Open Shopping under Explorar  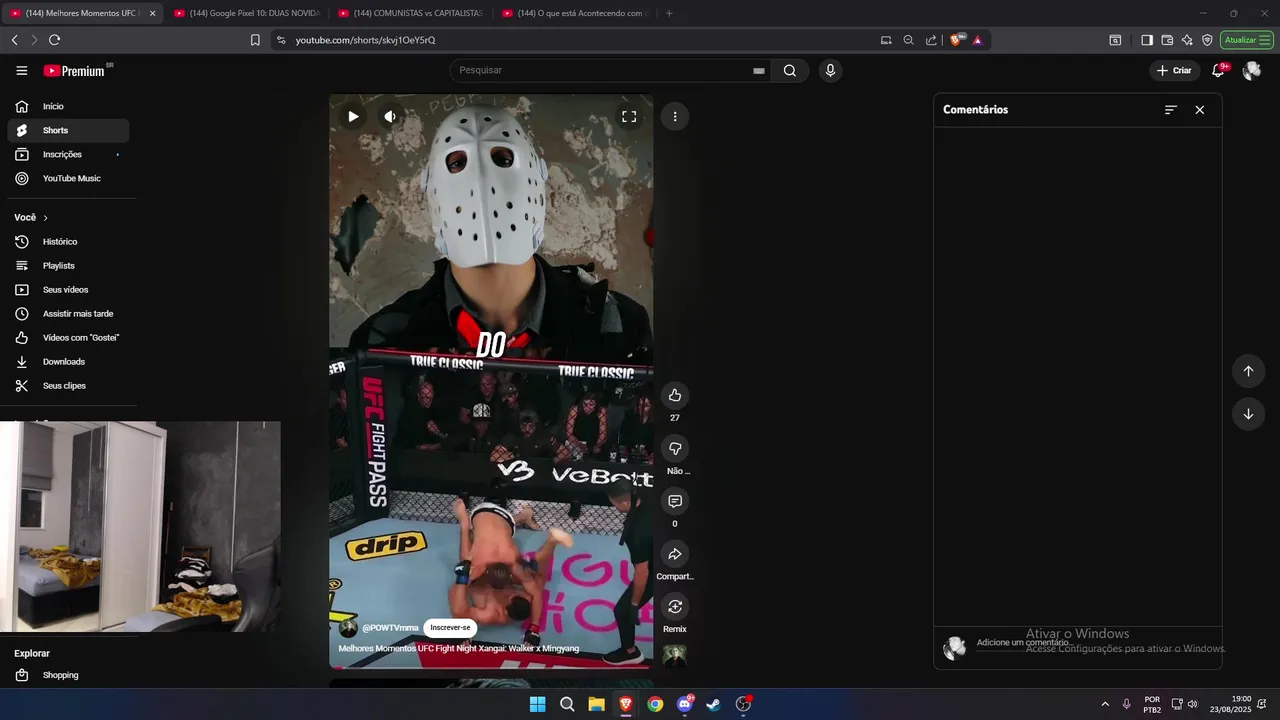pos(68,675)
